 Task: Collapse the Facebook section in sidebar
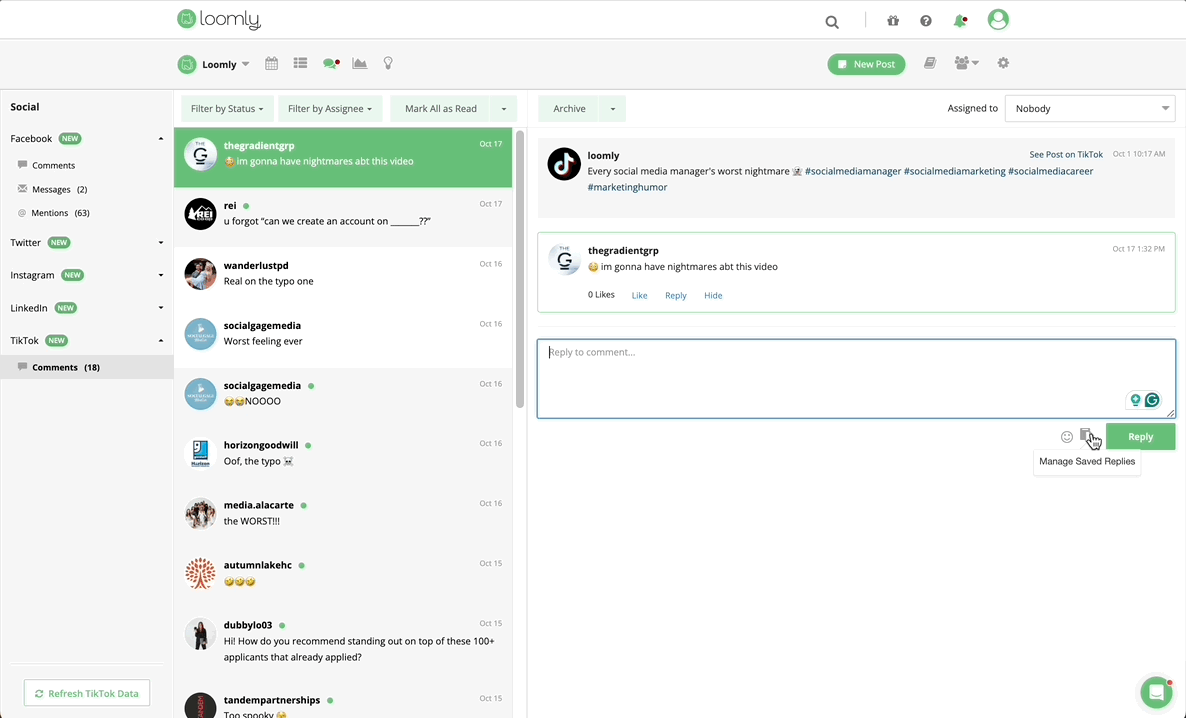[x=160, y=139]
